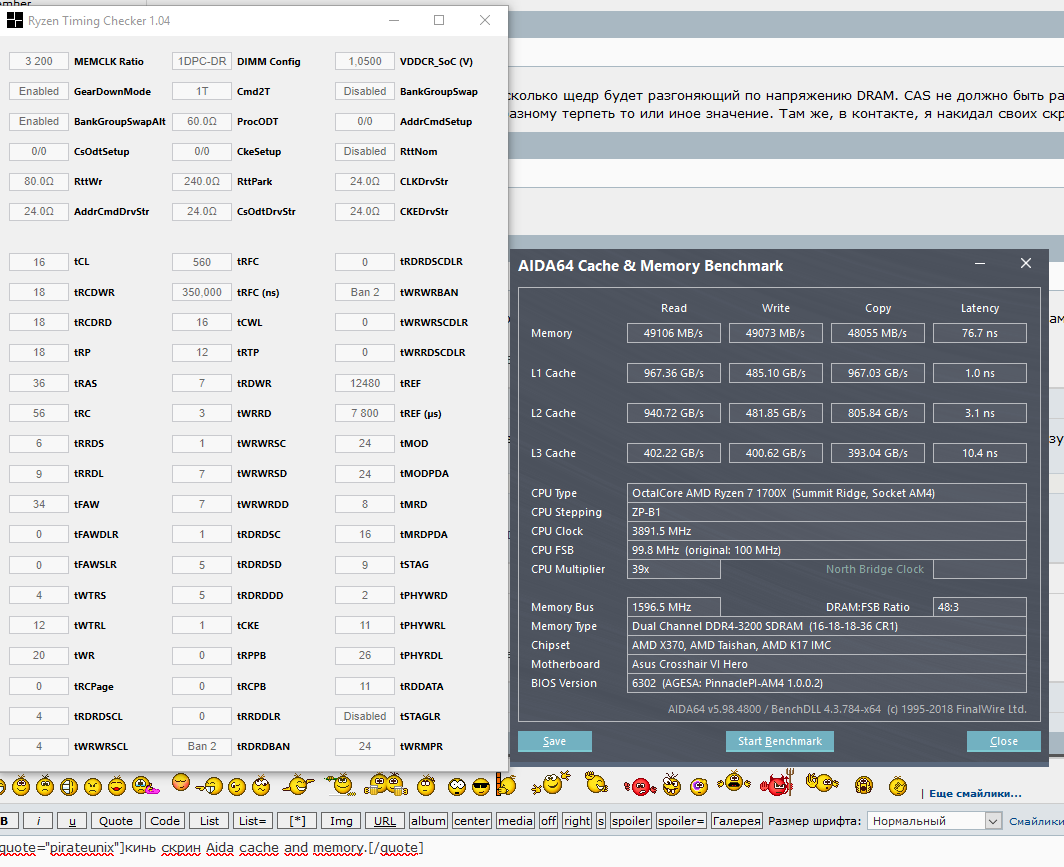Click the tREF value field 12480
Viewport: 1064px width, 867px height.
point(364,383)
